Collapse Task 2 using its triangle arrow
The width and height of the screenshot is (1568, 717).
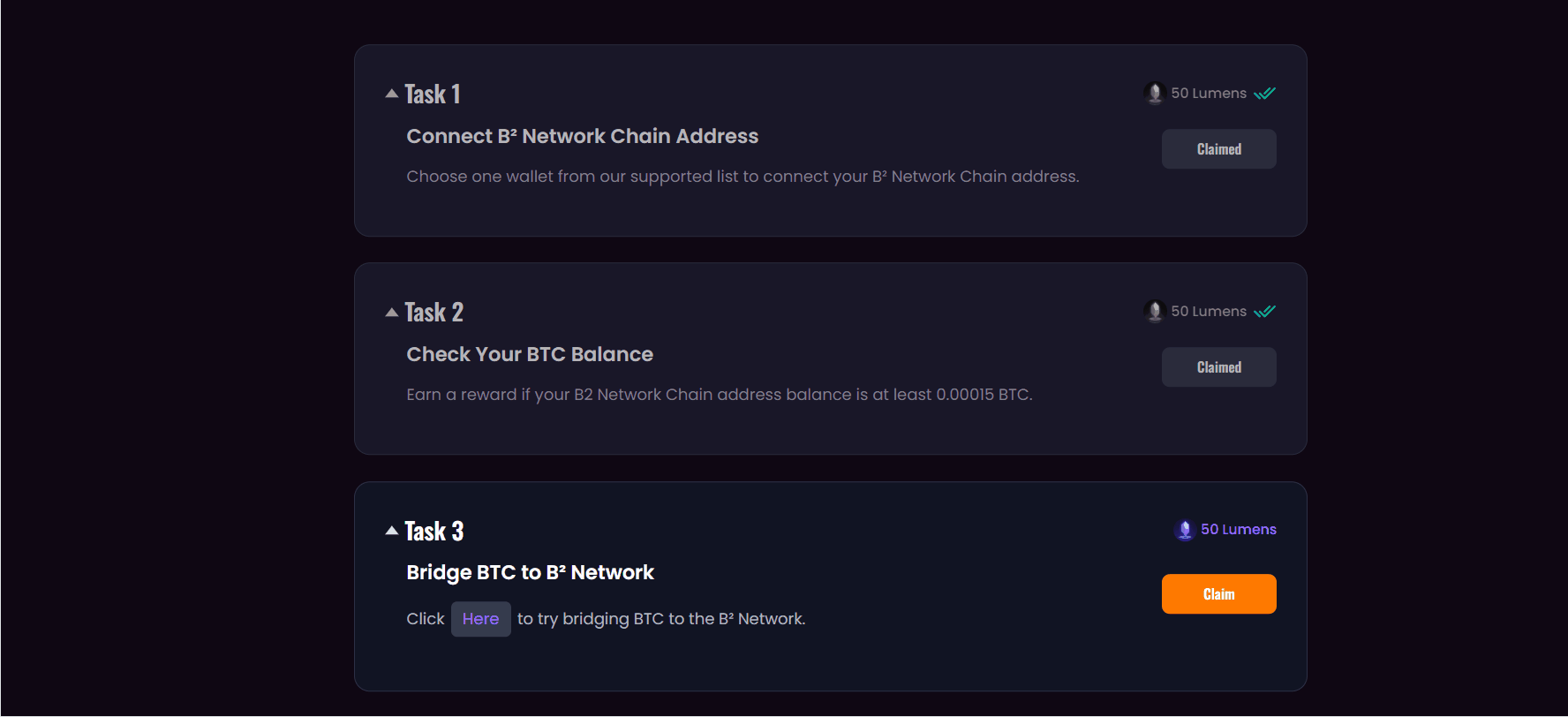tap(392, 312)
